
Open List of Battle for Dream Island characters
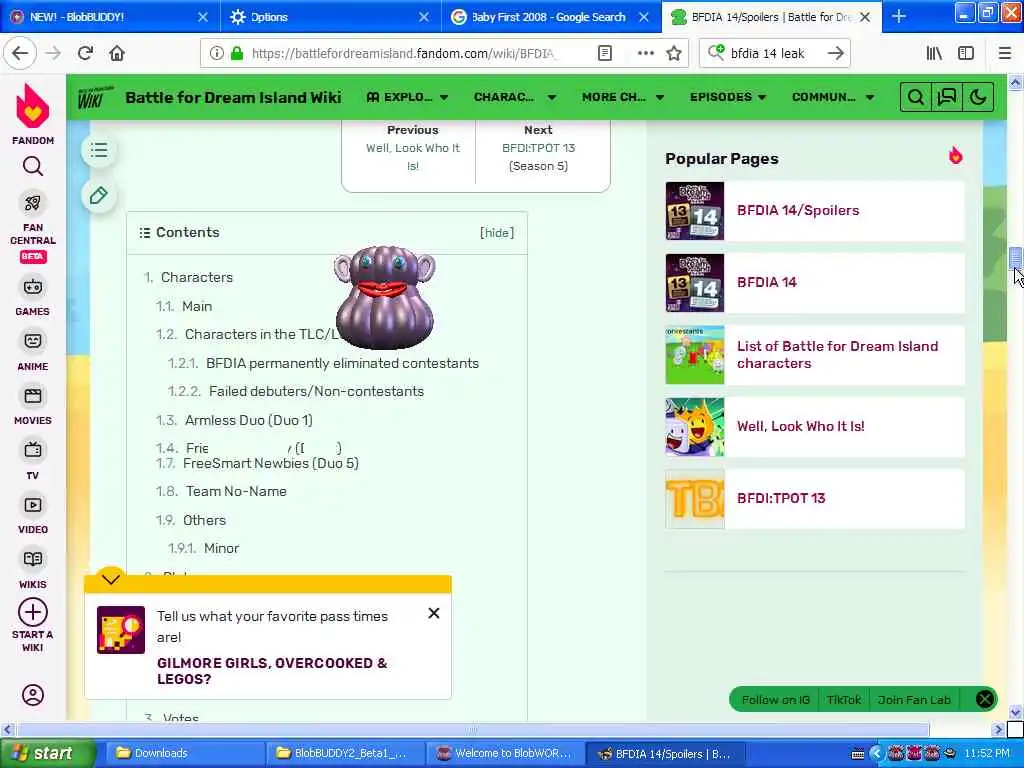tap(837, 355)
